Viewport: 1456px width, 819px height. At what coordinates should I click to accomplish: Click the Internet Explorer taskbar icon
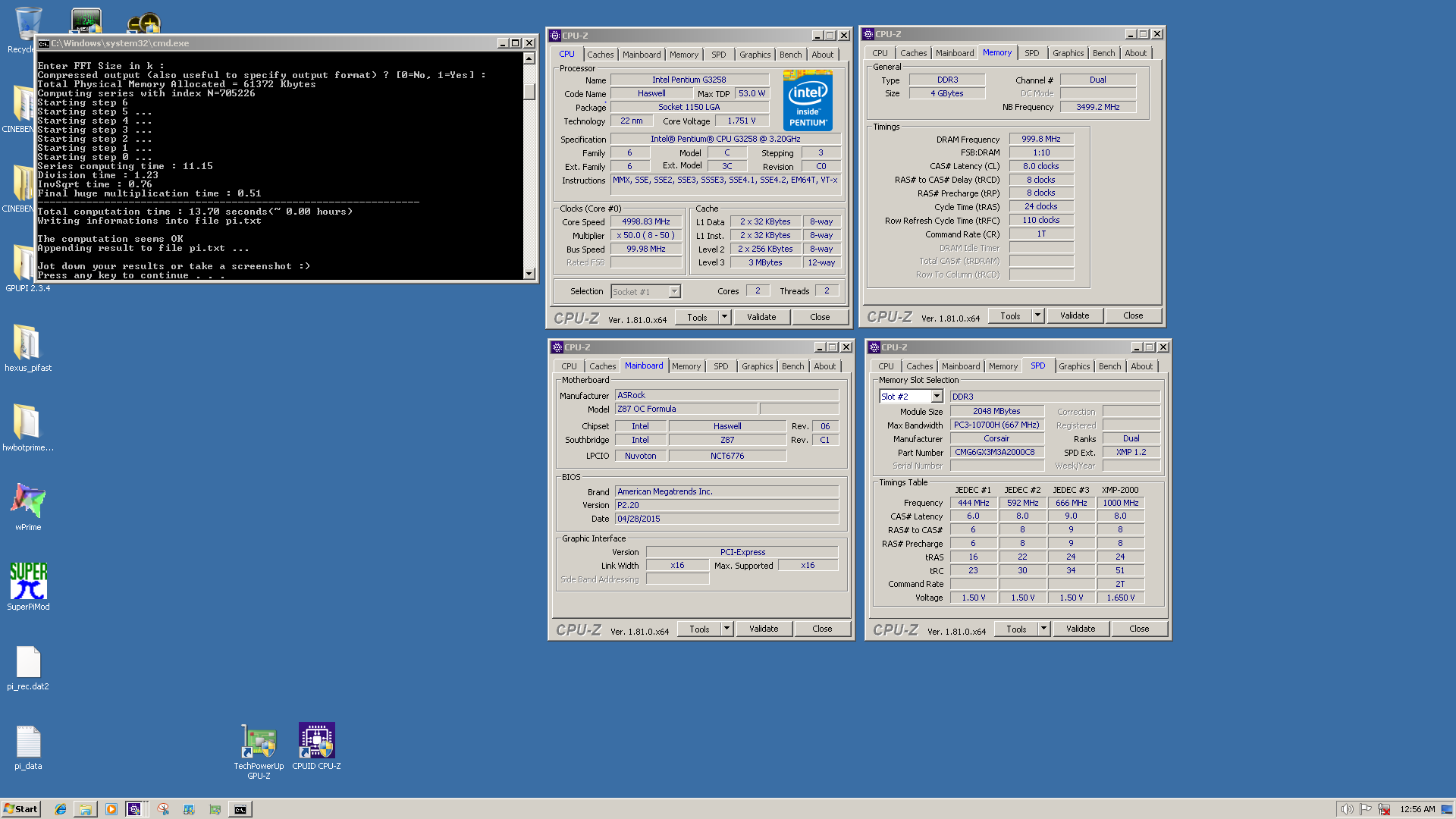(61, 809)
